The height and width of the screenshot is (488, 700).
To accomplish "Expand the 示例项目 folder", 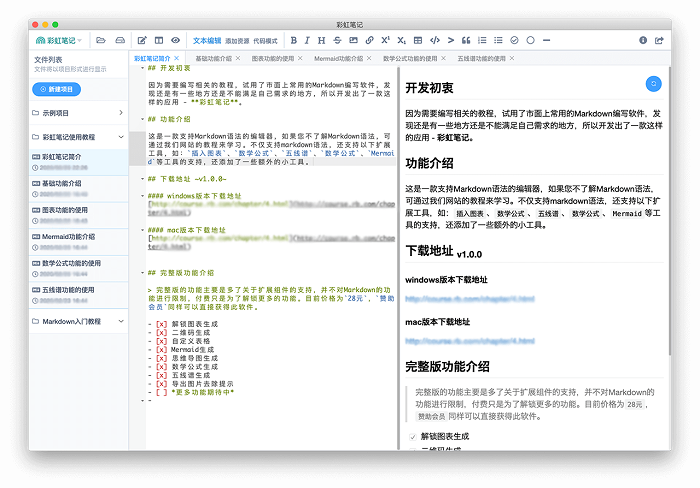I will (x=78, y=113).
